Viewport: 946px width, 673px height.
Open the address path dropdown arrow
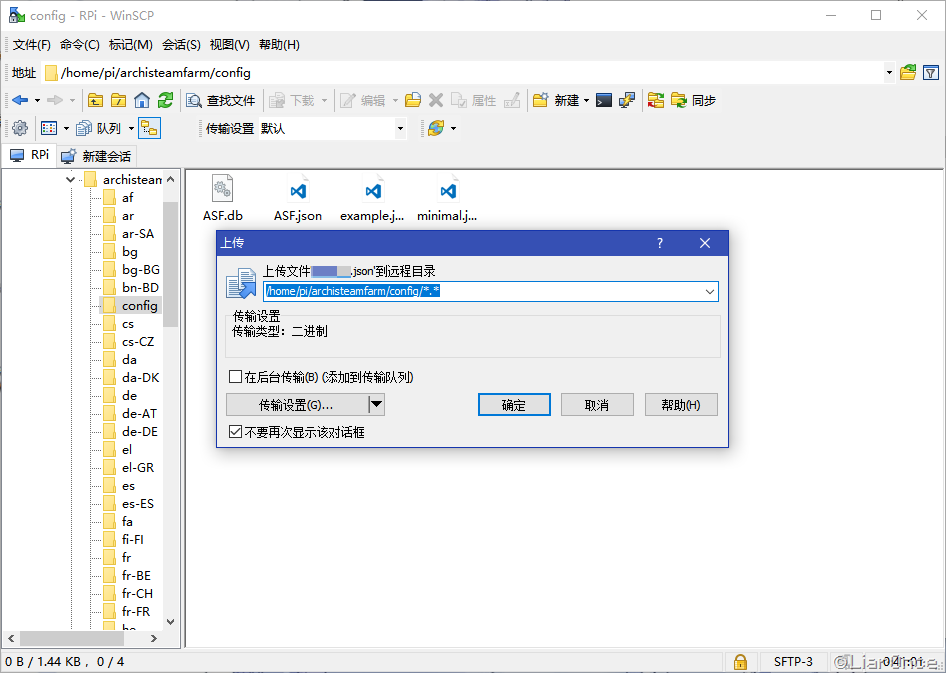pyautogui.click(x=889, y=73)
